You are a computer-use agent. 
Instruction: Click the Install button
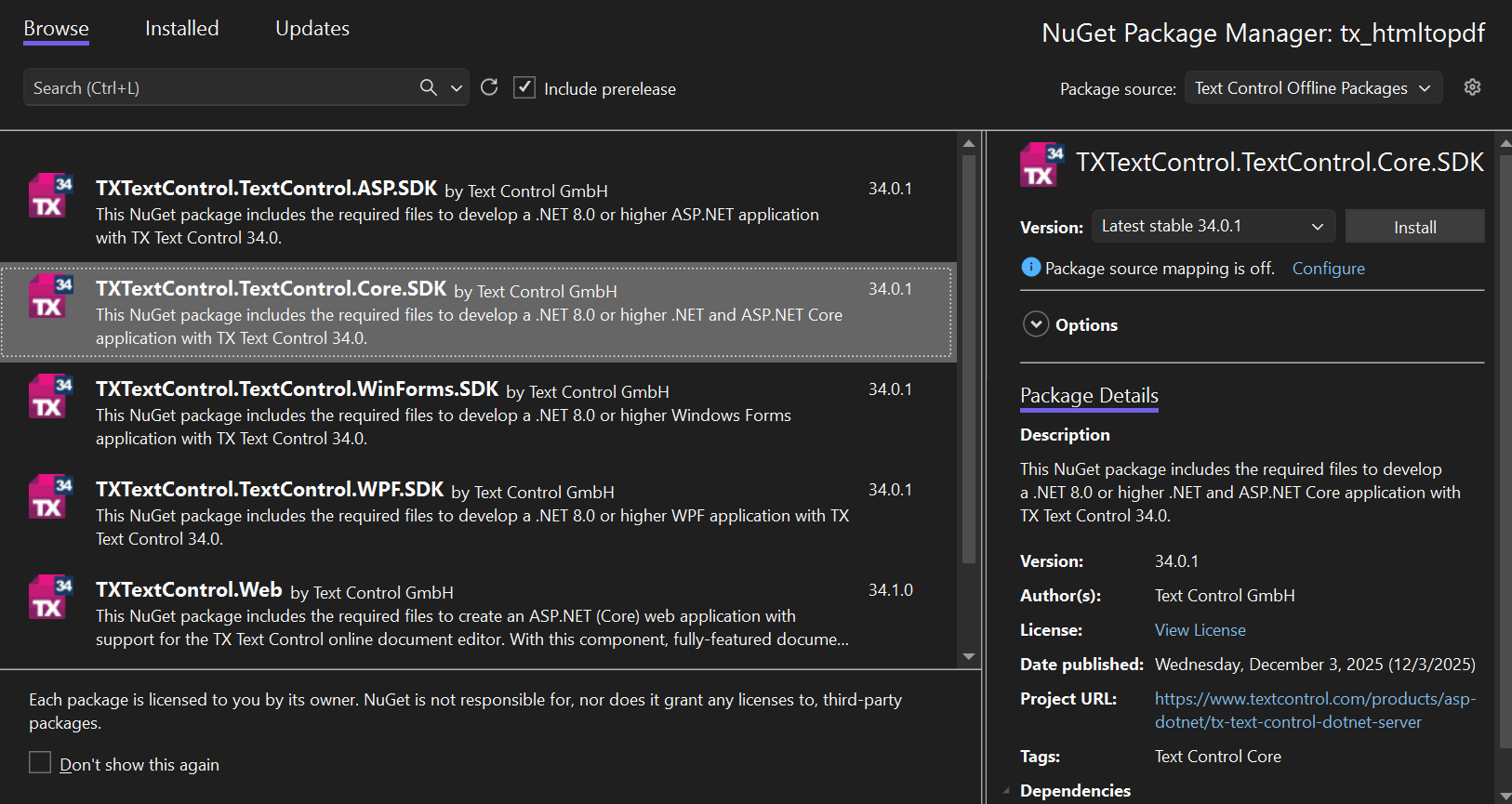[1414, 228]
